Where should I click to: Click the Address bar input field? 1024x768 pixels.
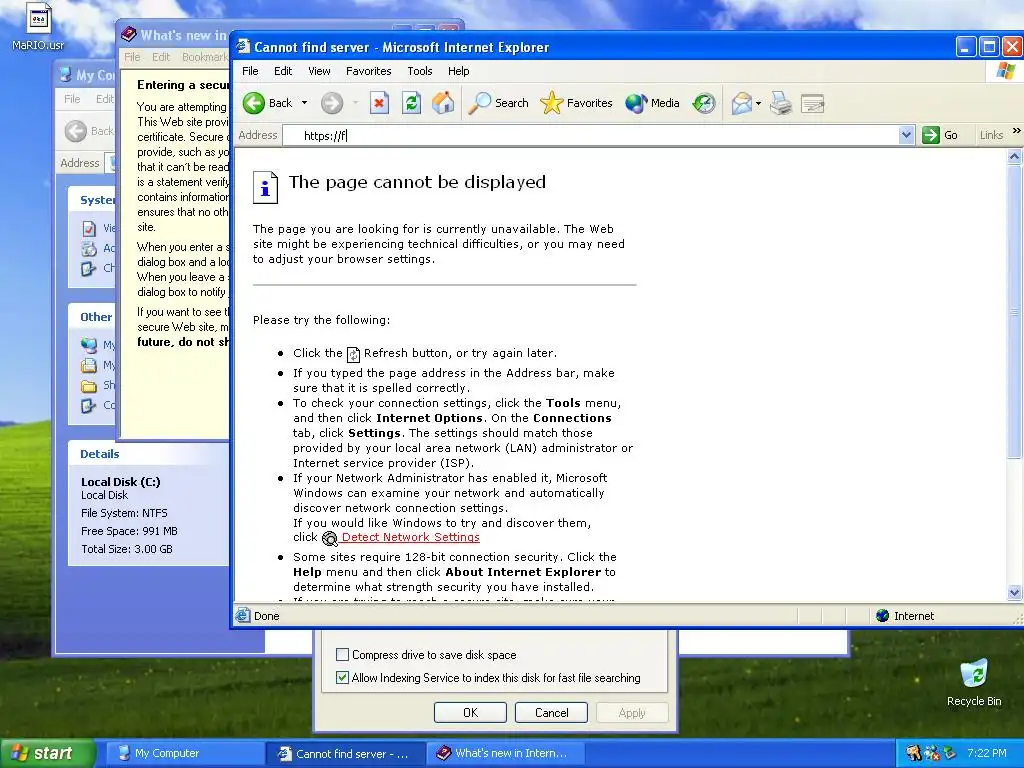coord(591,135)
